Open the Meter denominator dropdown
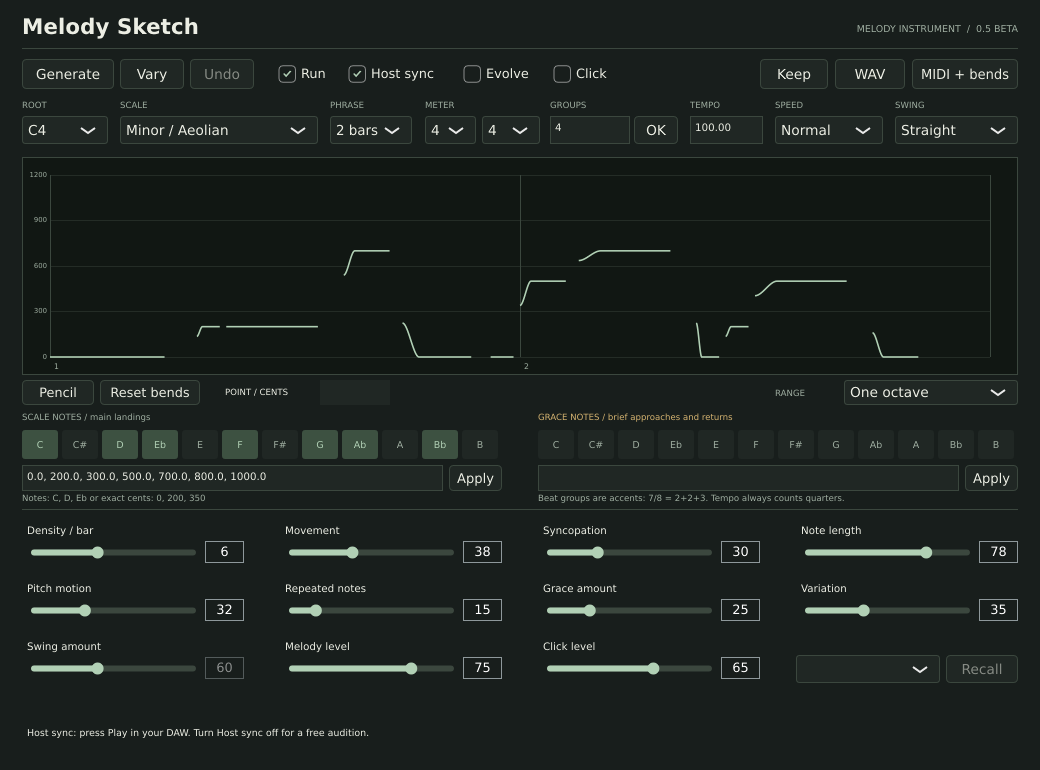This screenshot has height=770, width=1040. point(510,130)
